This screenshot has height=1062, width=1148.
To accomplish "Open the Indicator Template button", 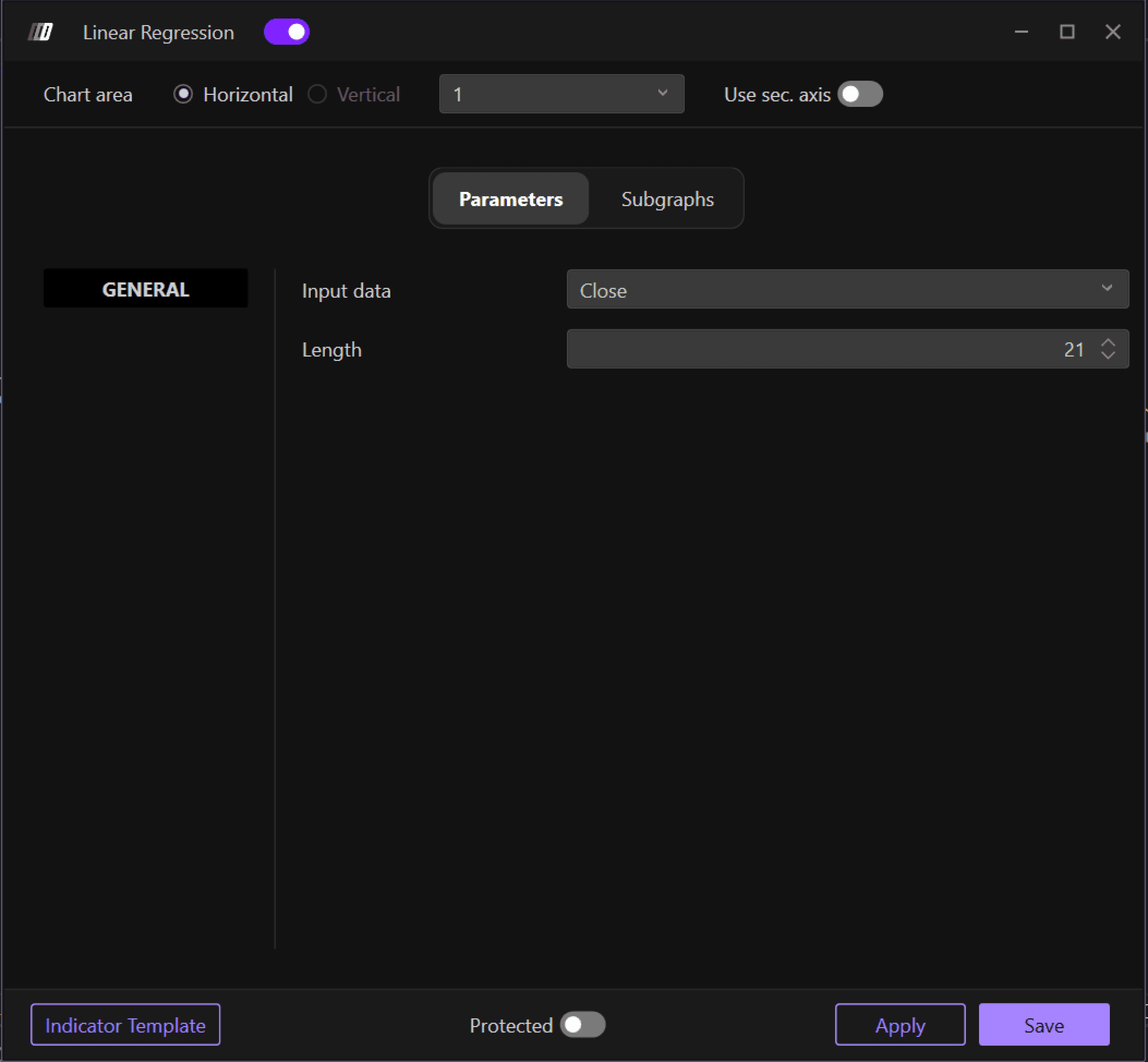I will pos(125,1025).
